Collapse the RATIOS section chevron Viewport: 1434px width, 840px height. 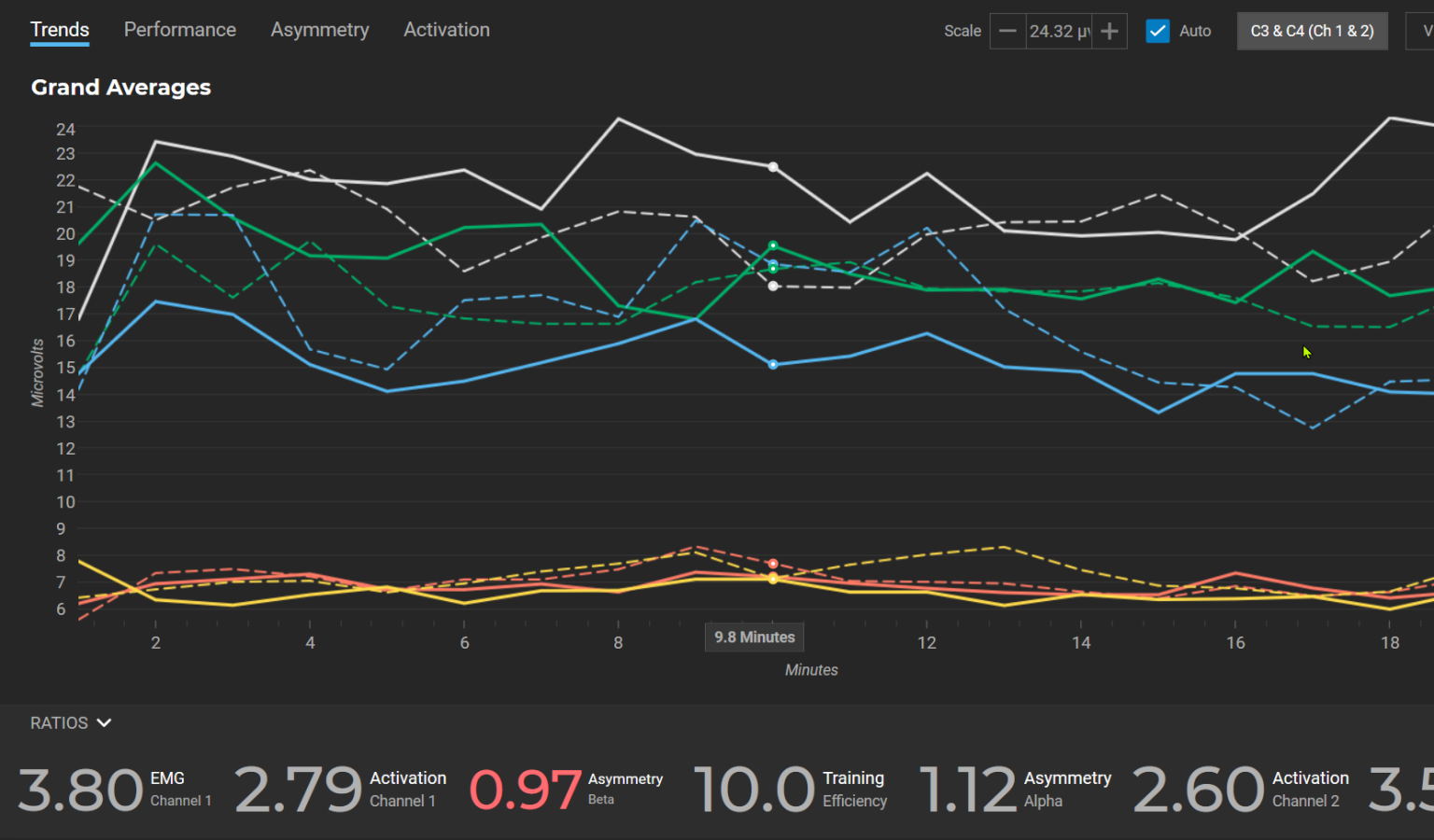104,723
